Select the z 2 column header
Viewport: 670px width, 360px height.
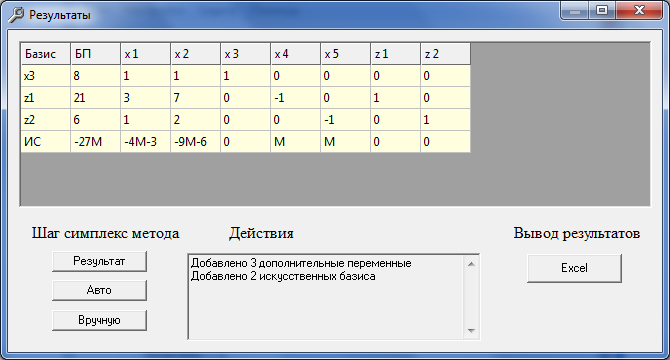[x=445, y=54]
